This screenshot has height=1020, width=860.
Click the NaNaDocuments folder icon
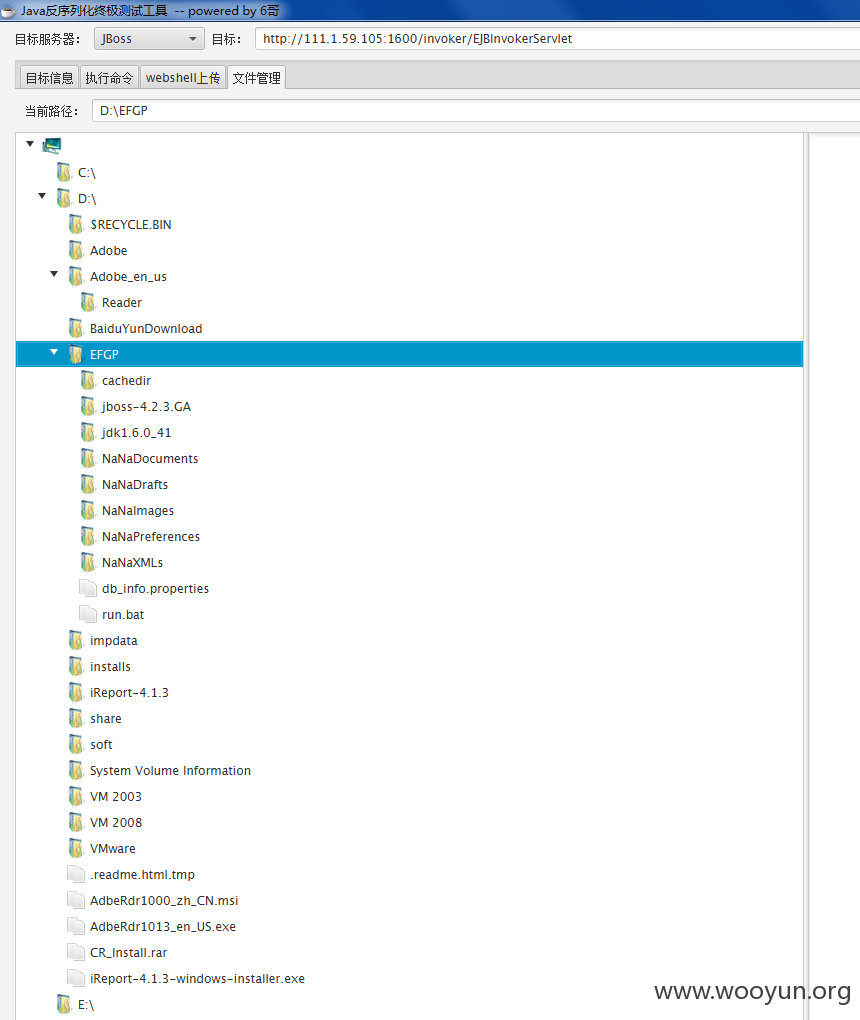coord(88,459)
